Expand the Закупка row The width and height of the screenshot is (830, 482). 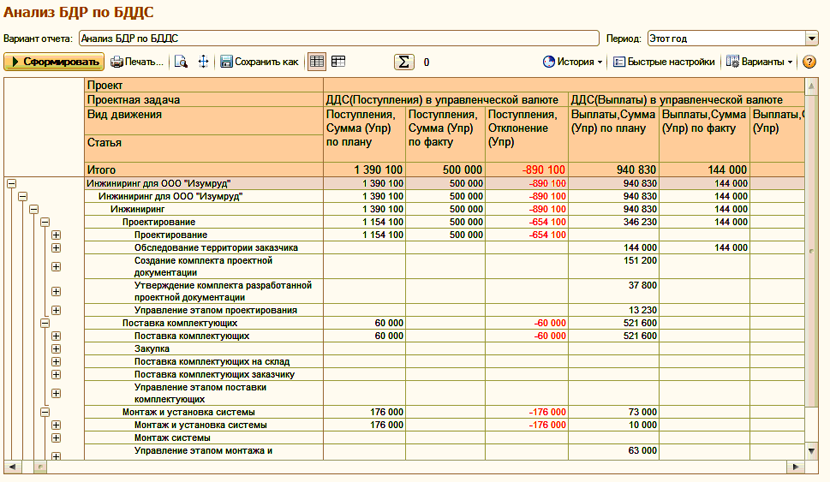[56, 349]
